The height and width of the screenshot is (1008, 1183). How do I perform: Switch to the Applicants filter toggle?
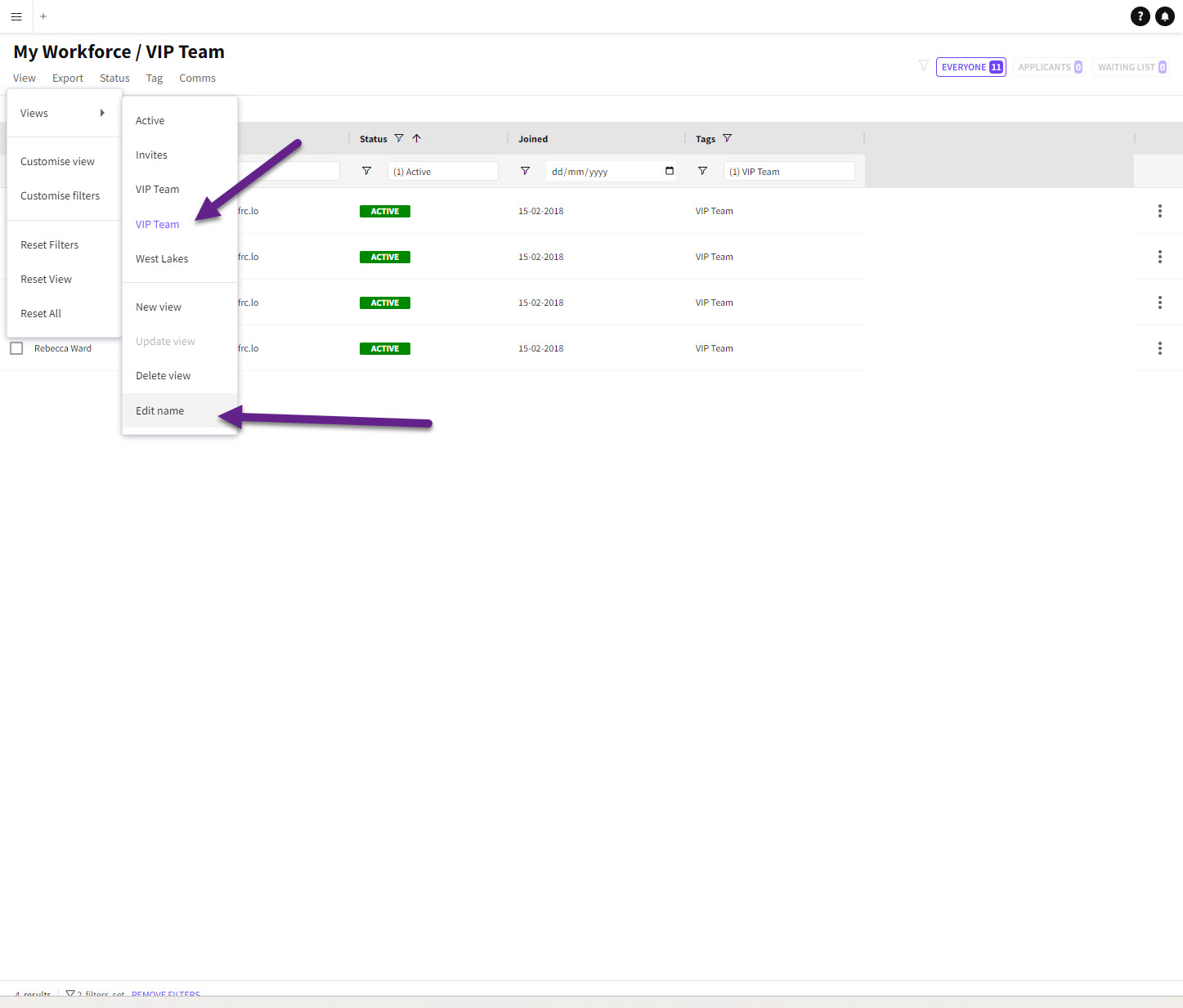1049,67
